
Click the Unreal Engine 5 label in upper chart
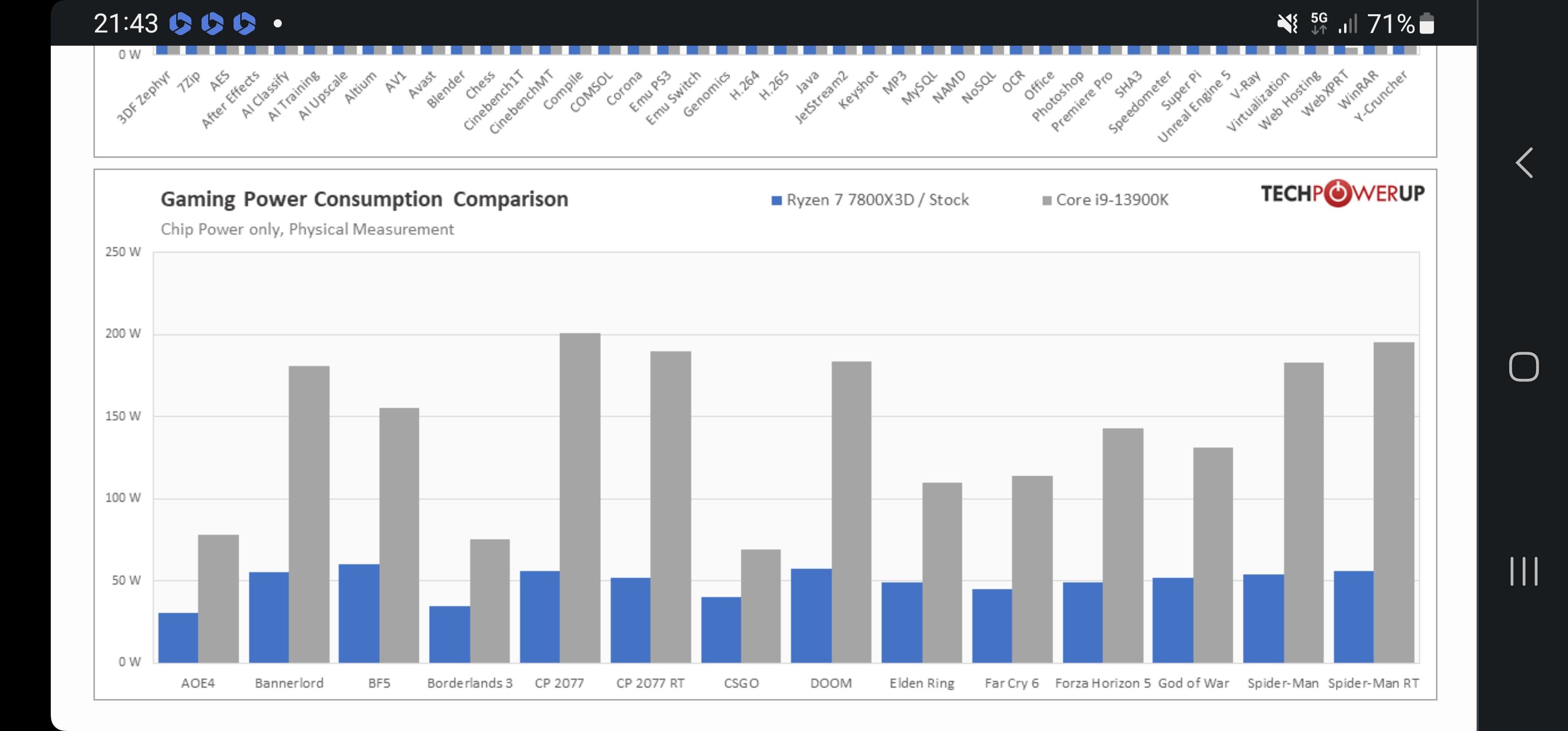pos(1194,107)
